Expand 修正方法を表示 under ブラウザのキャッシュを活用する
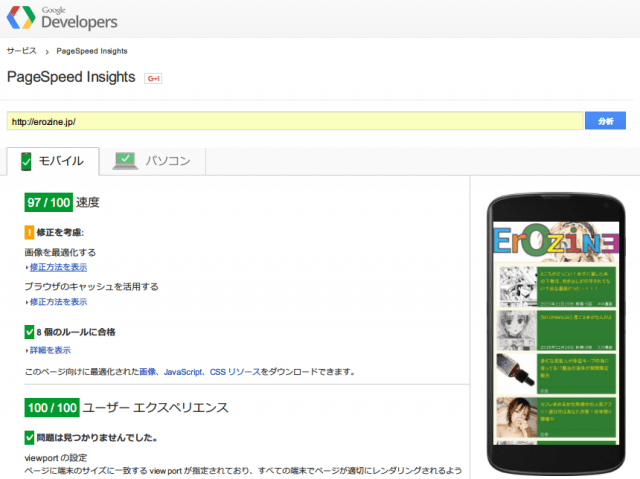 [58, 302]
